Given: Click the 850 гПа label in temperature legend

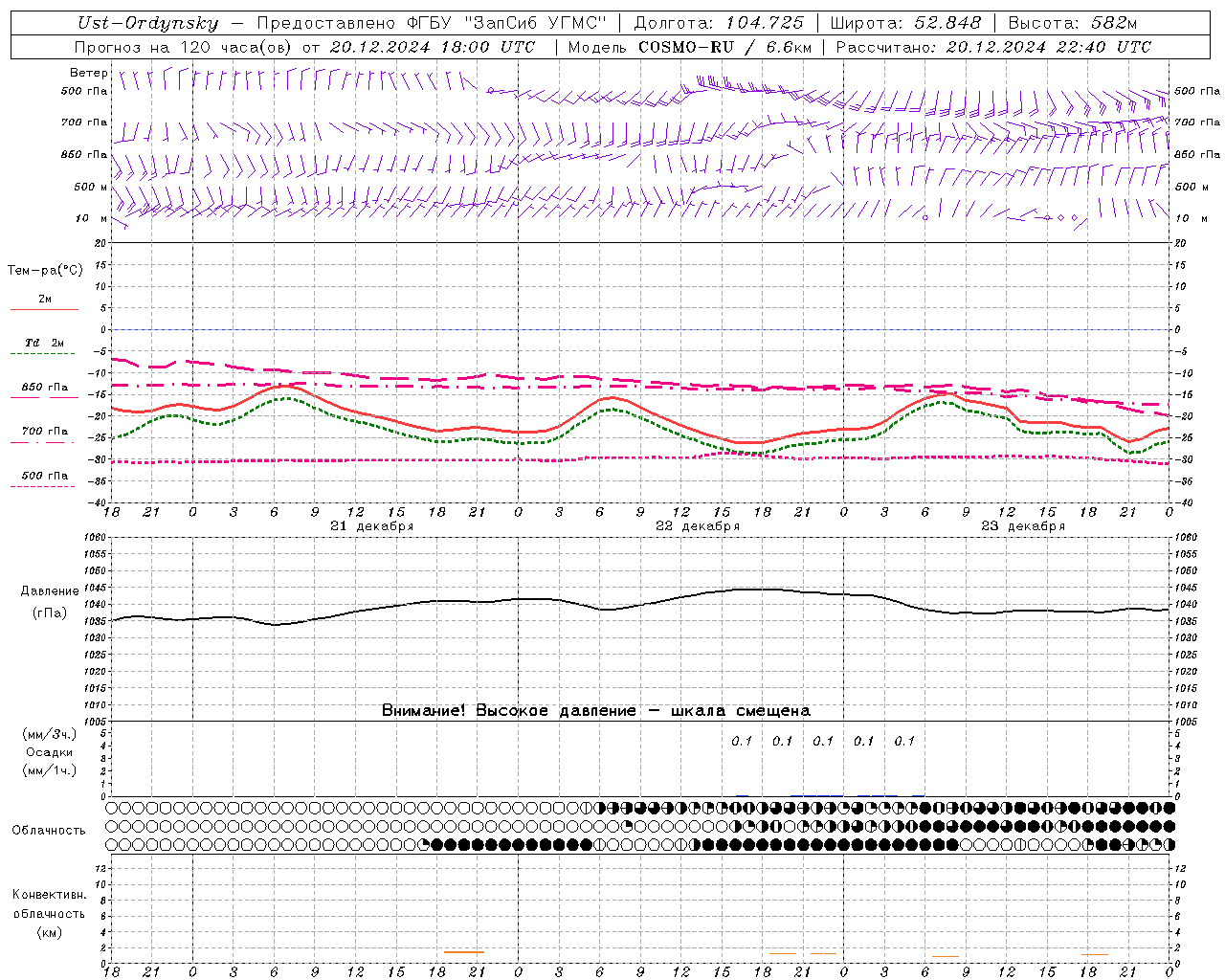Looking at the screenshot, I should 45,388.
